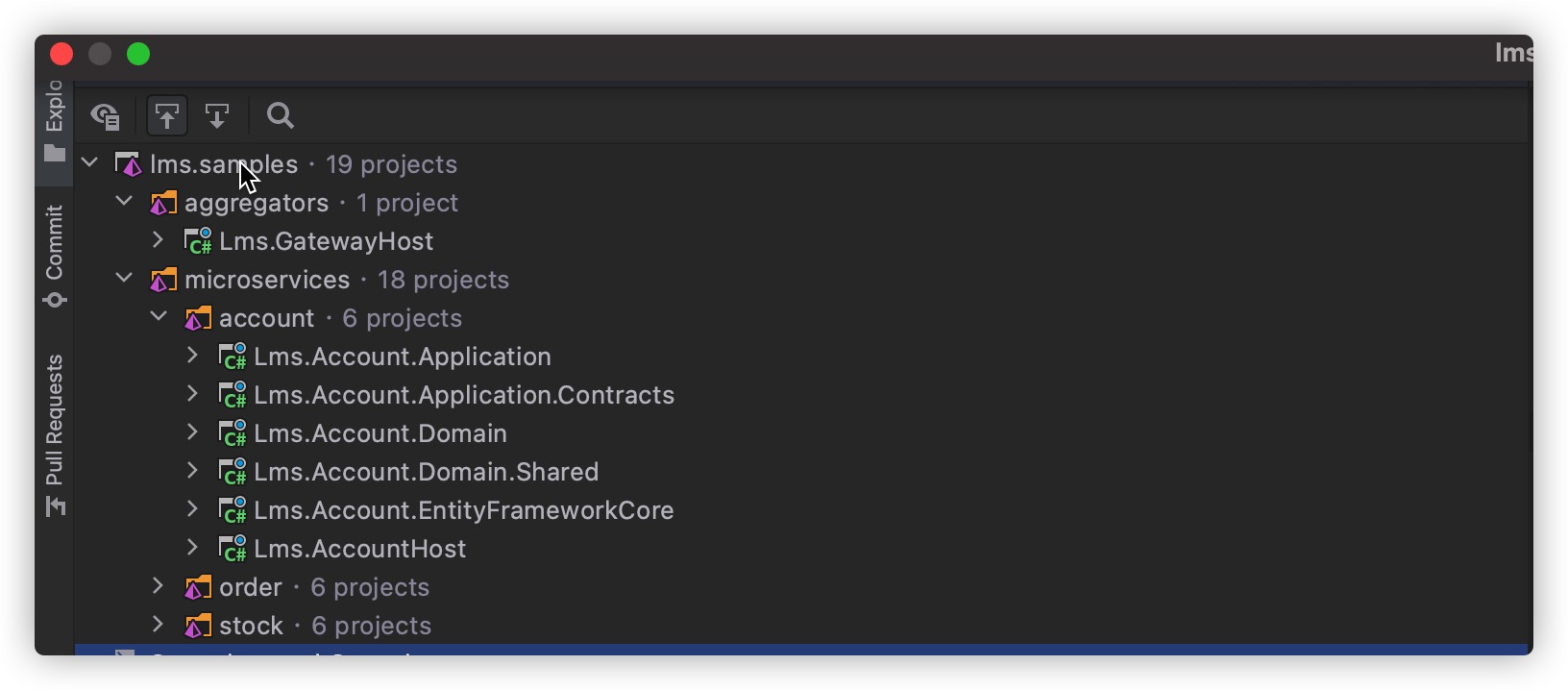Expand the stock folder
Screen dimensions: 1568x690
point(159,625)
